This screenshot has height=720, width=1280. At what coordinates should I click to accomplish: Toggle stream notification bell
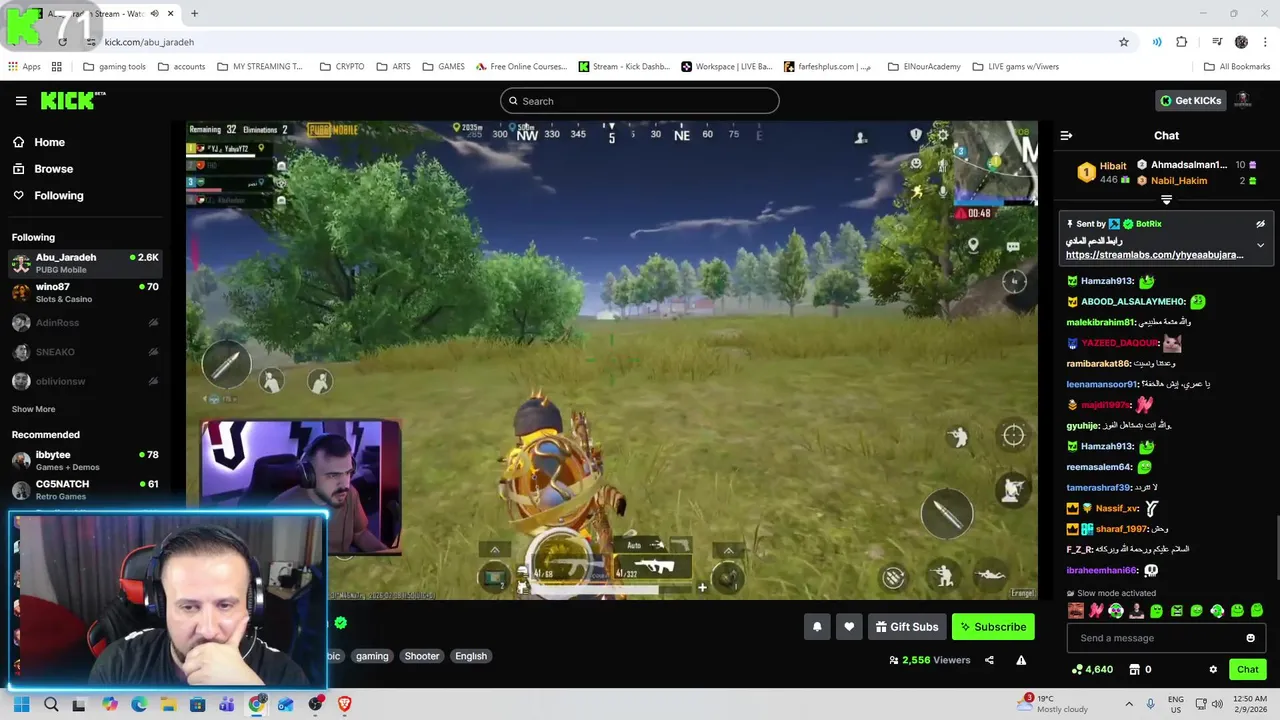pyautogui.click(x=817, y=627)
